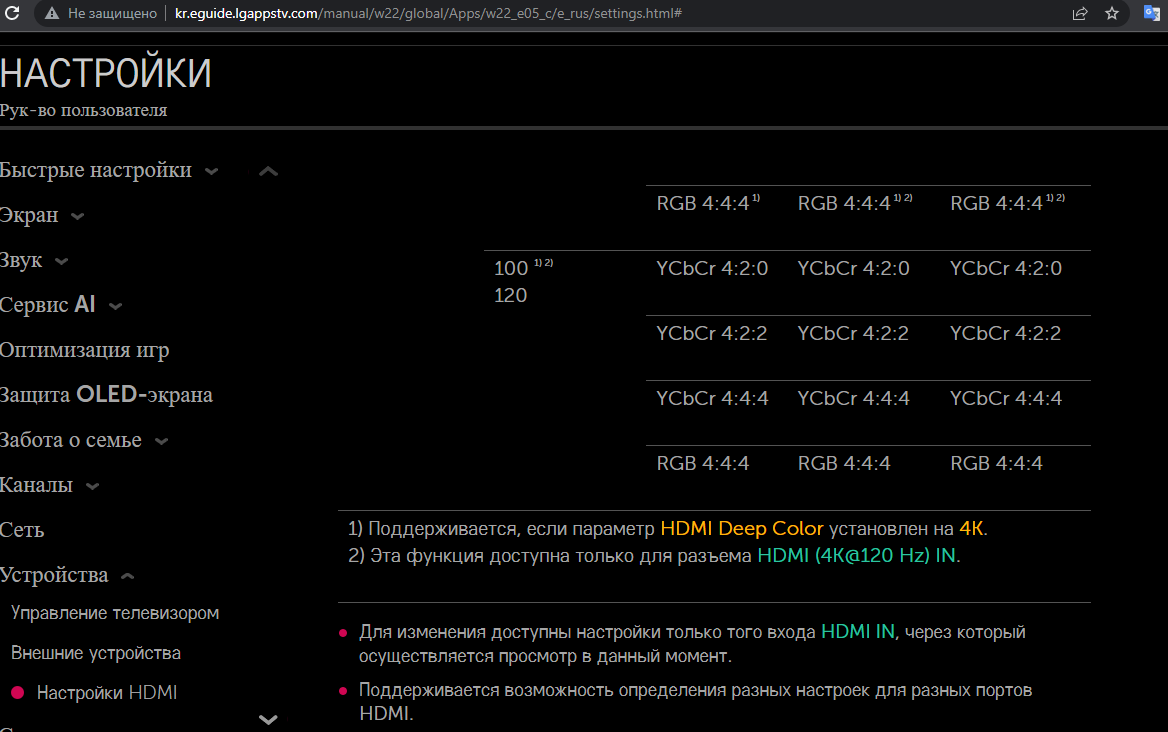Expand the Экран menu chevron

click(78, 216)
